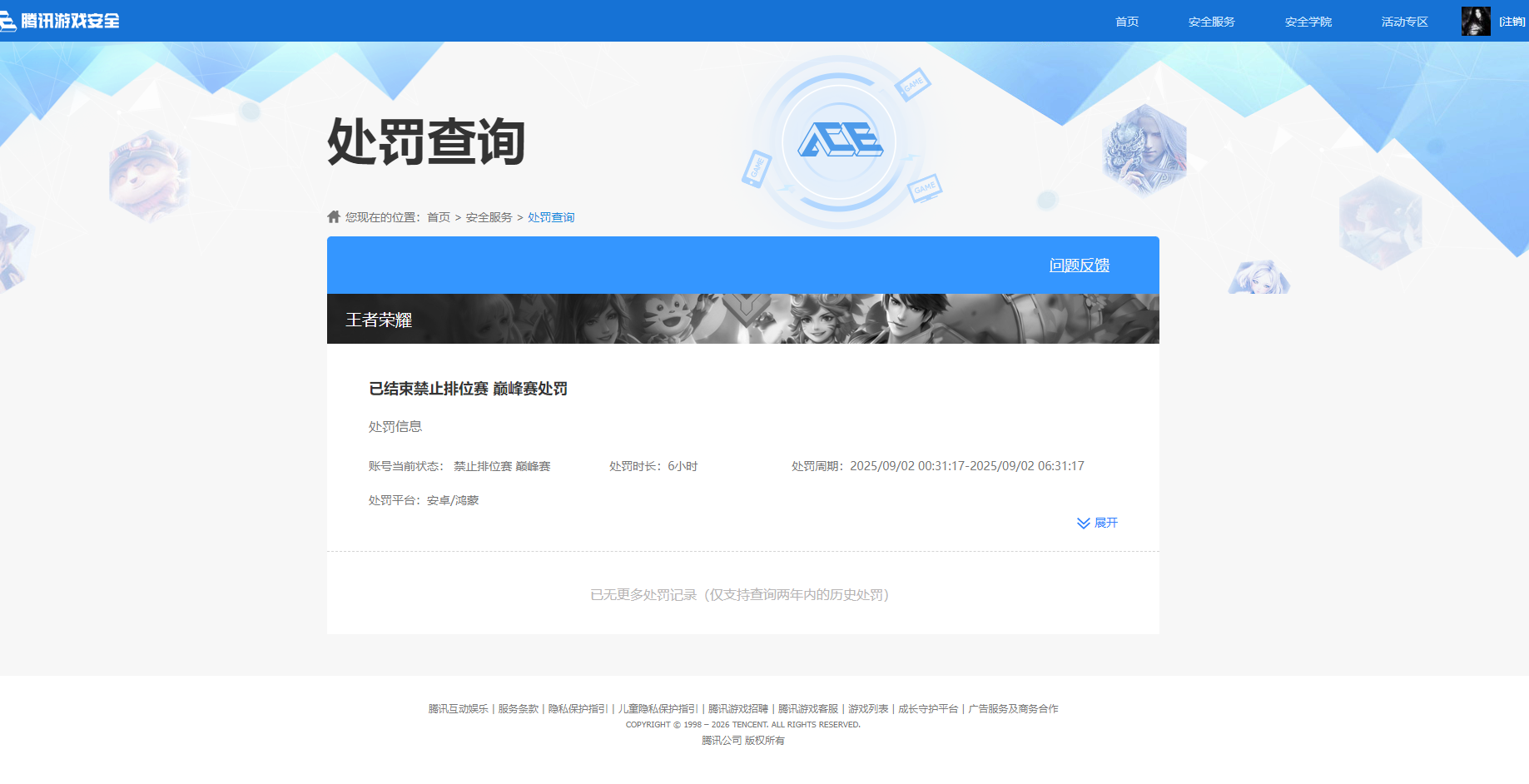
Task: Click the 处罚平台：安卓/鸿蒙 text
Action: click(424, 500)
